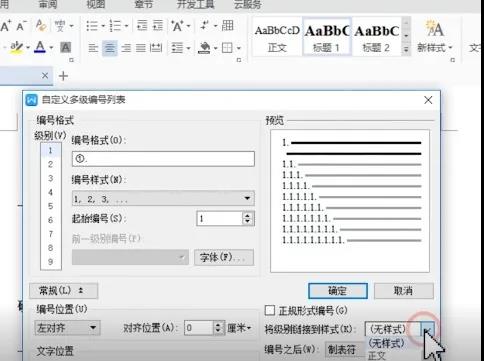The width and height of the screenshot is (484, 361).
Task: Open the bullets dropdown arrow
Action: (103, 26)
